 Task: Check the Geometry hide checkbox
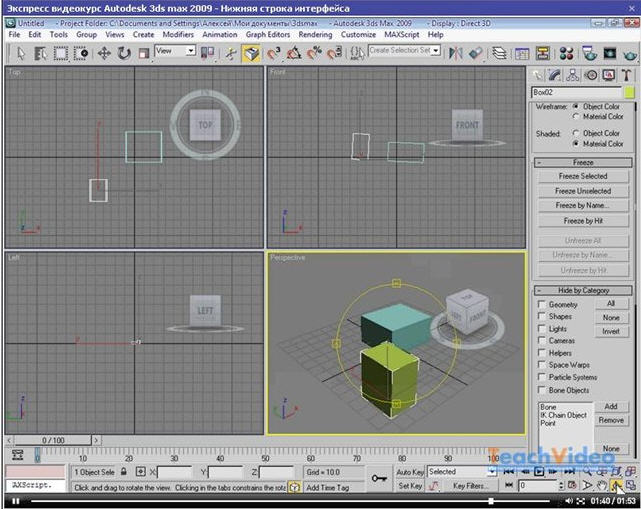(542, 305)
